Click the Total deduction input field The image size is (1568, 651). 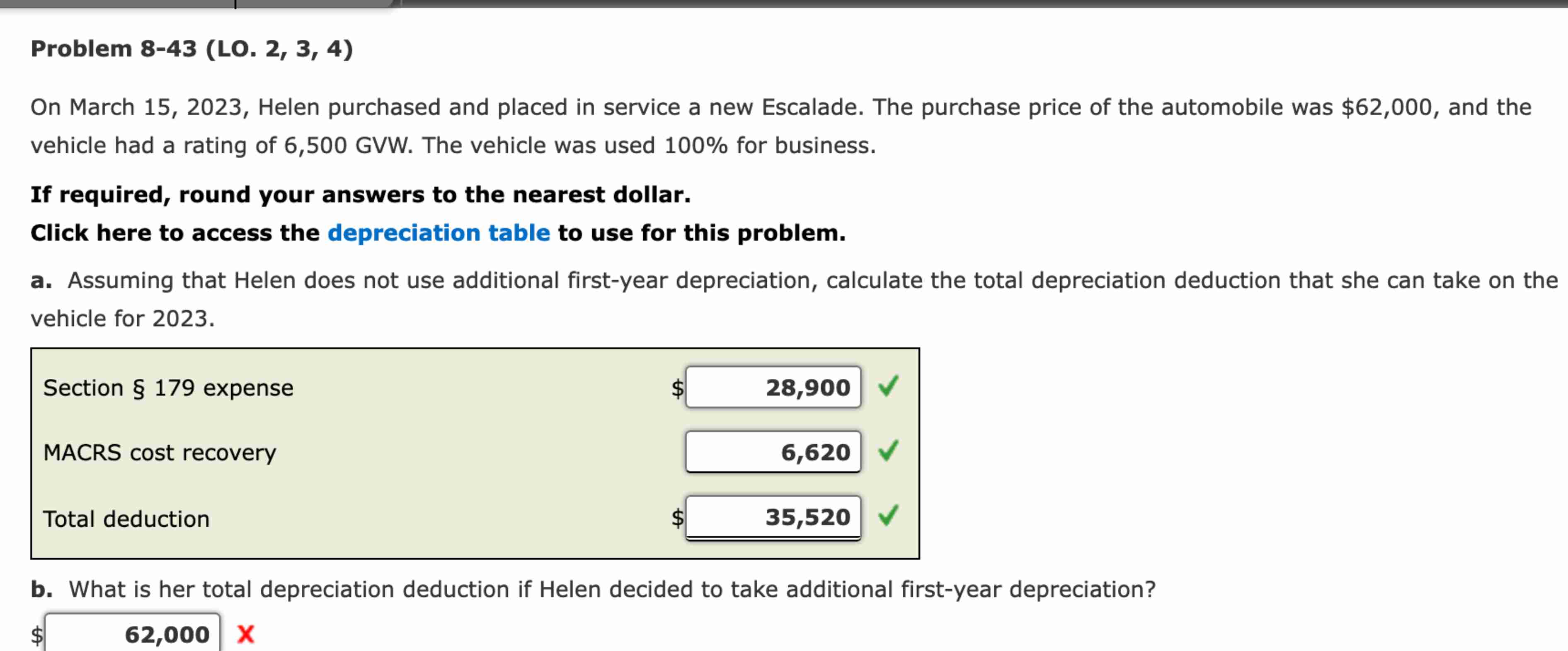point(773,518)
